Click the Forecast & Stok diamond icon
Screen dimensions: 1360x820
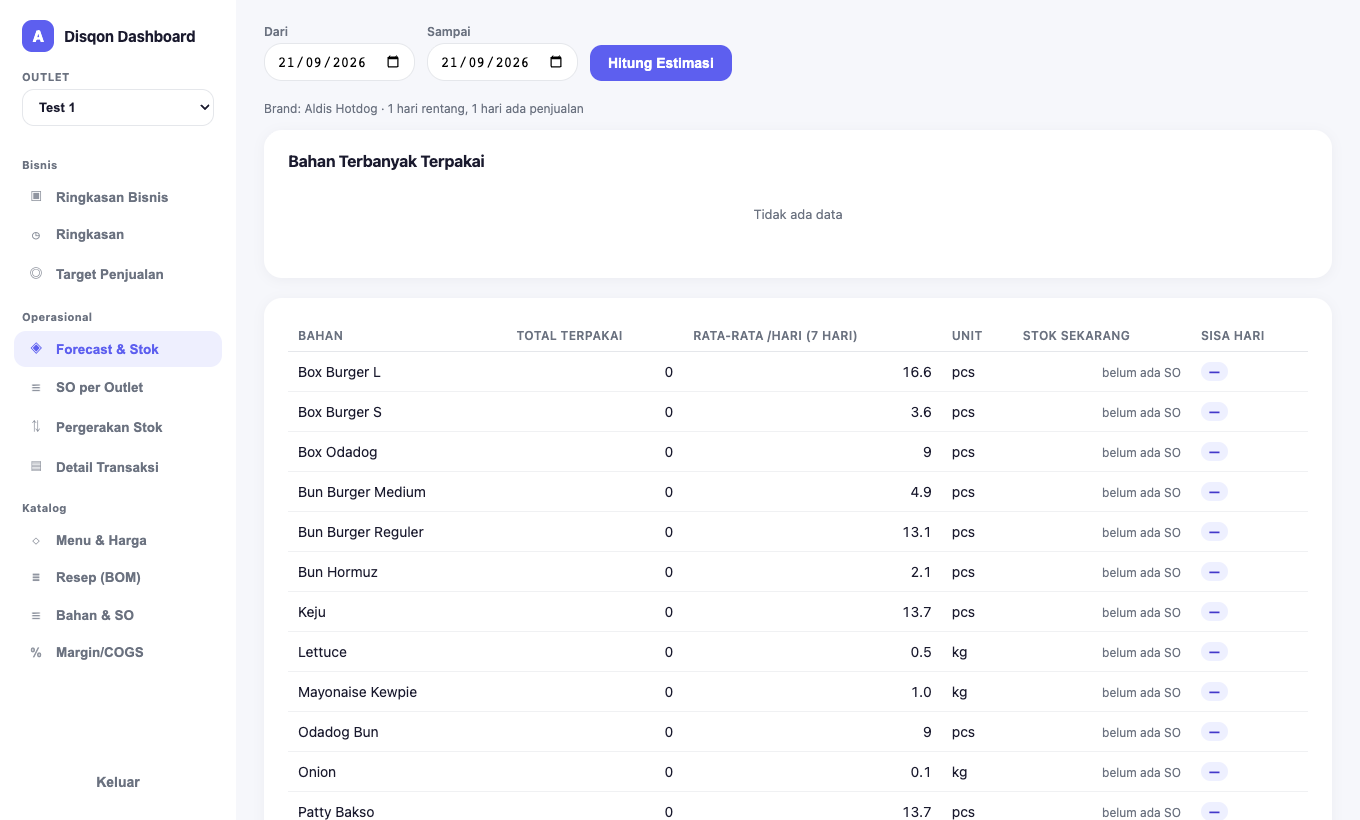36,348
